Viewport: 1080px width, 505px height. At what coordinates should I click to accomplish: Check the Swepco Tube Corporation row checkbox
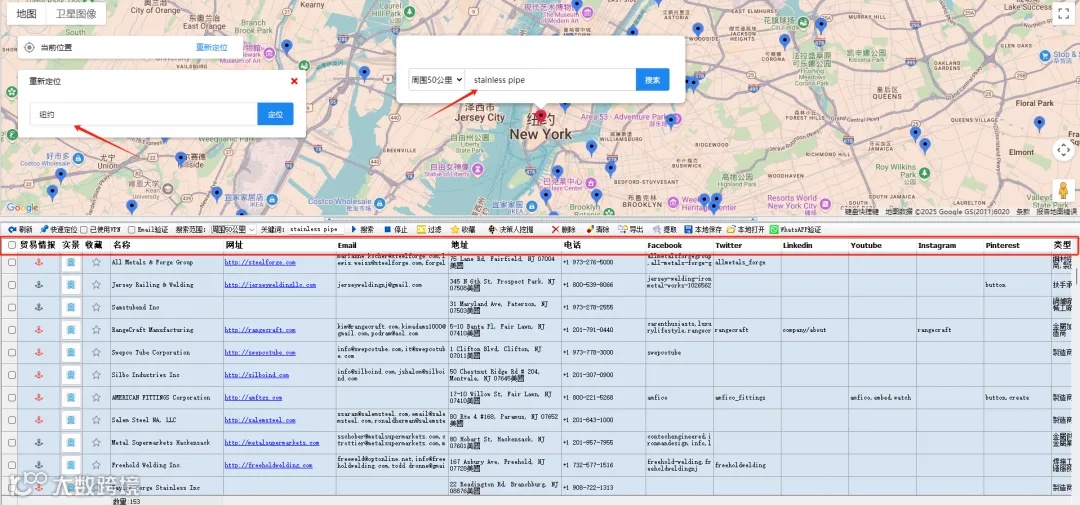12,352
